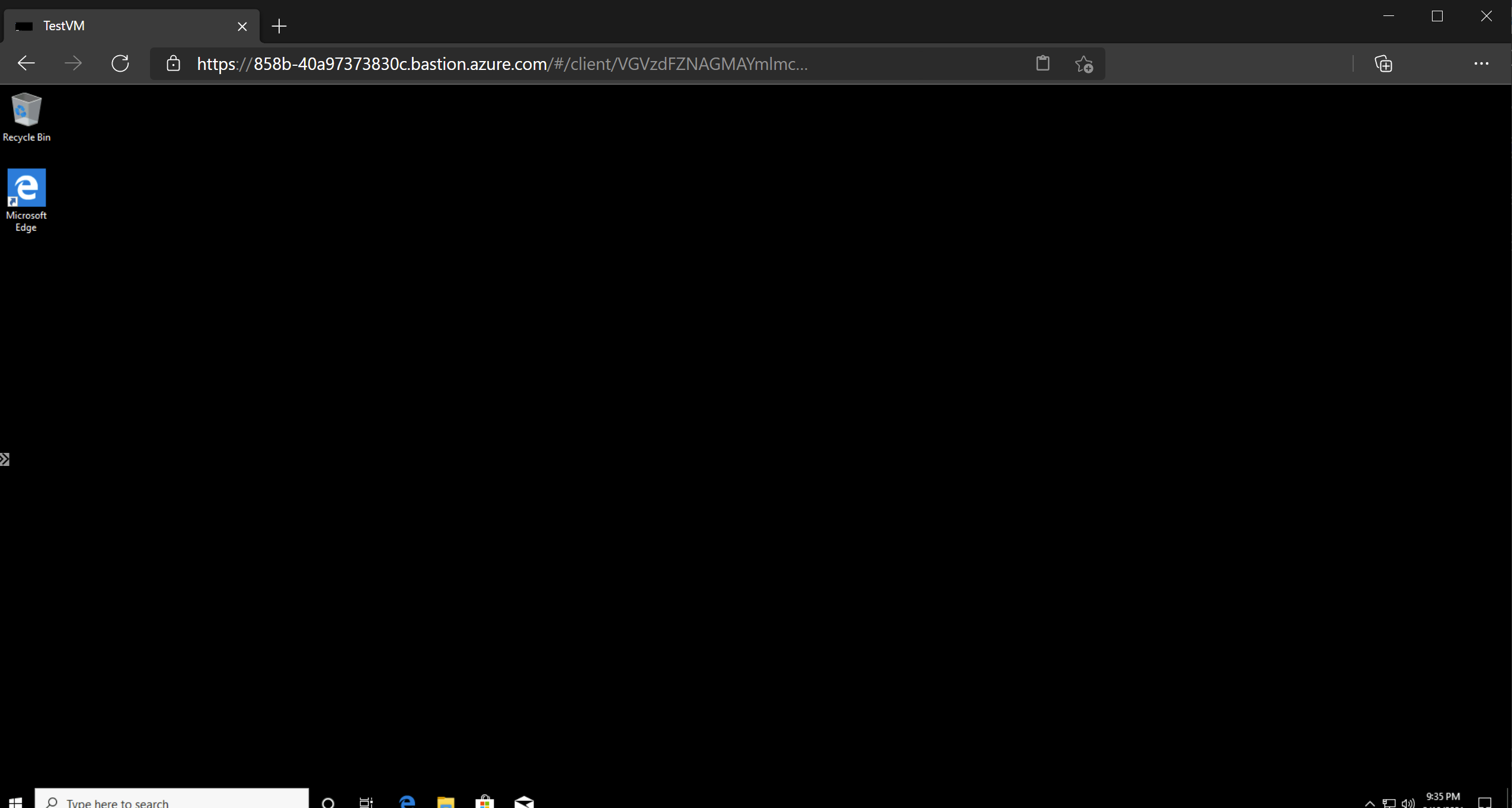The image size is (1512, 808).
Task: Open the Action Center notifications icon
Action: click(x=1485, y=803)
